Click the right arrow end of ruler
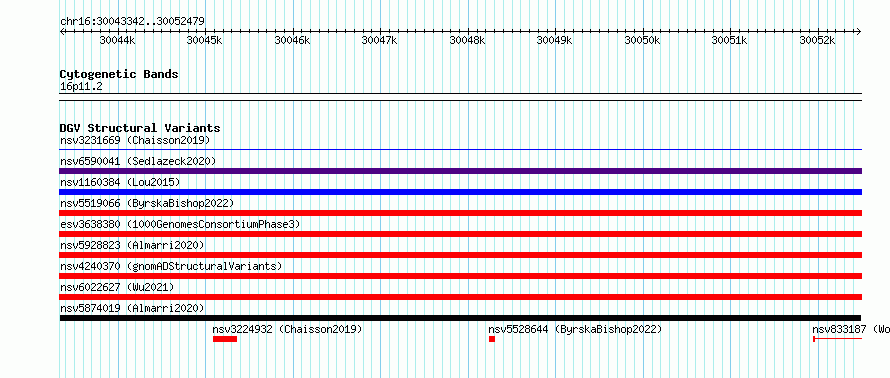 pos(859,32)
